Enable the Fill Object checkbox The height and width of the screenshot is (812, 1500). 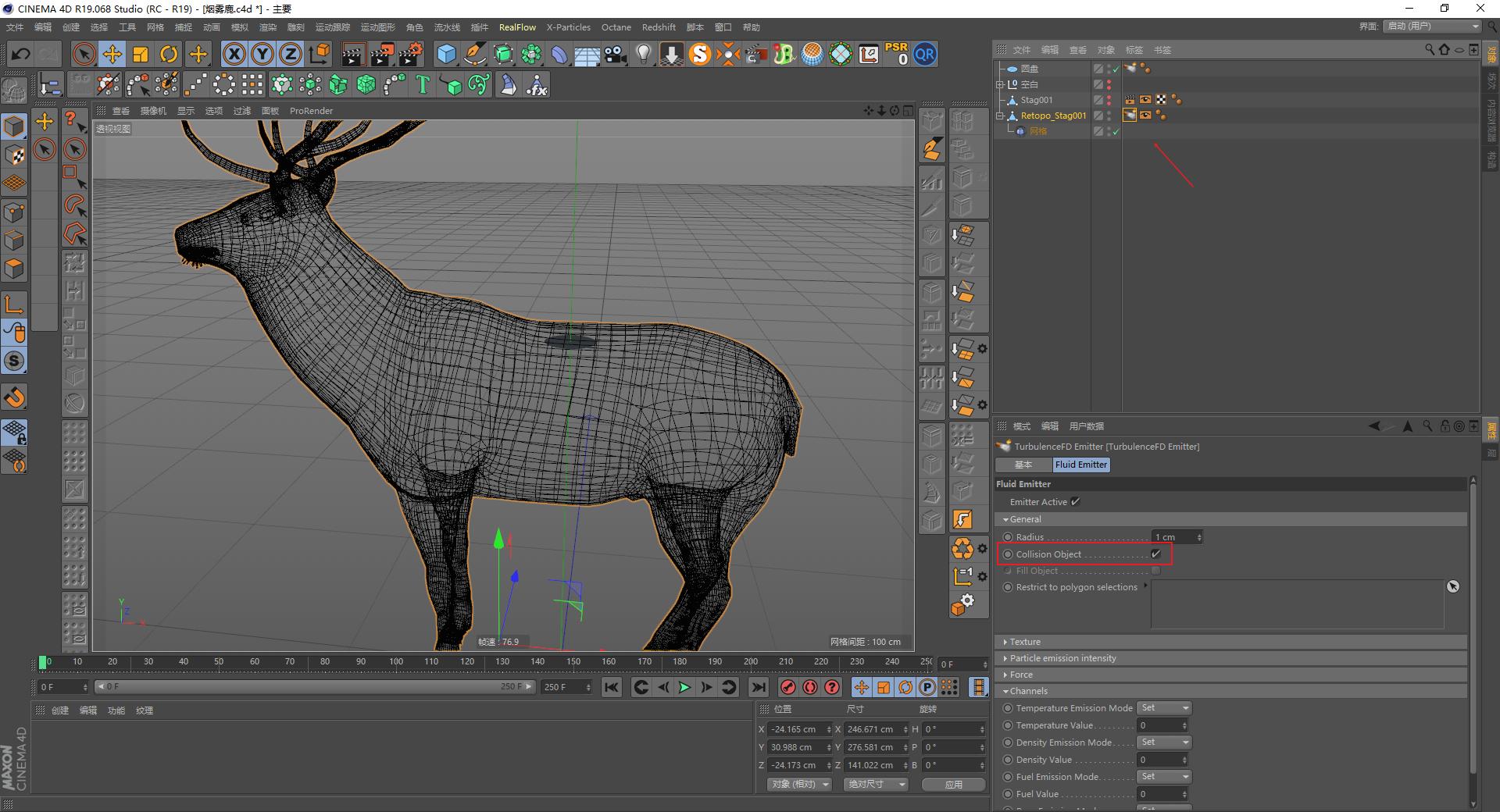[1155, 571]
